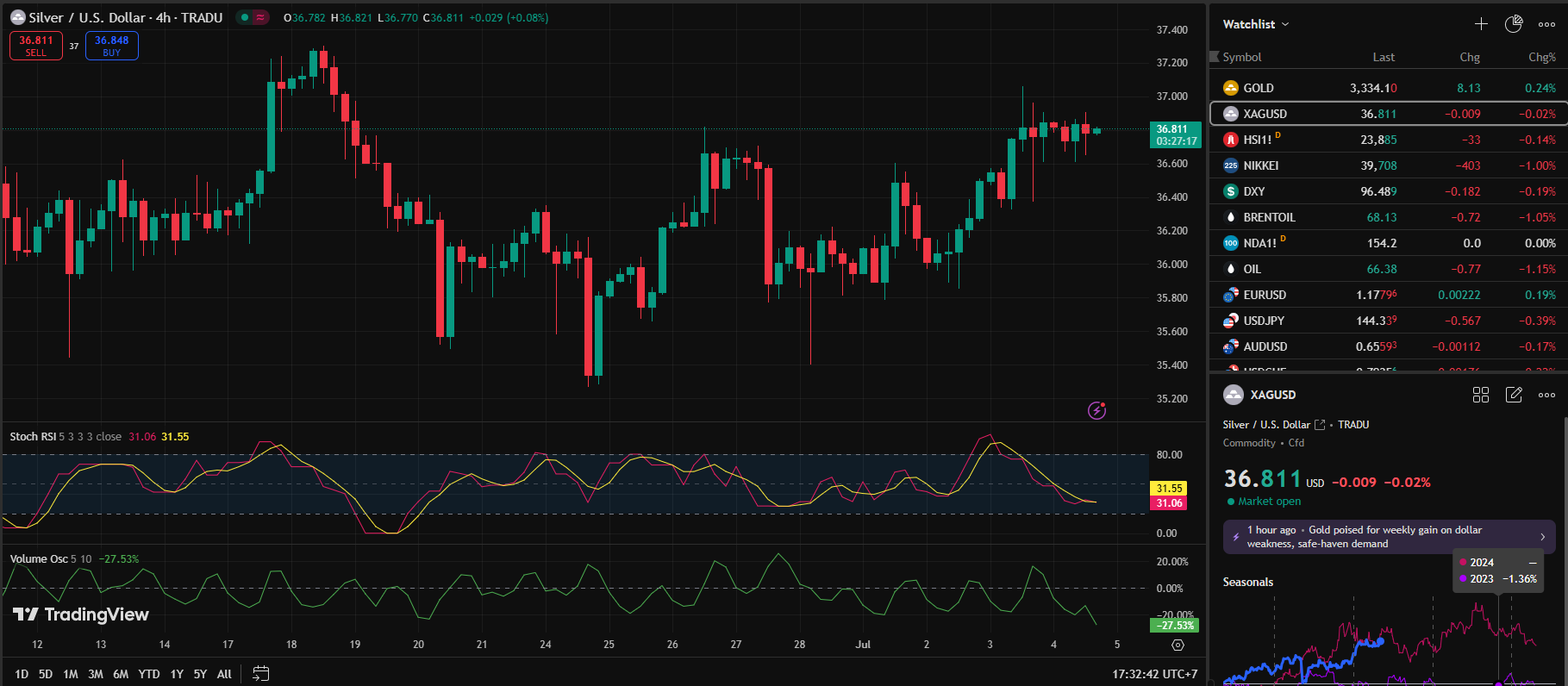
Task: Click the purple lightning bolt icon on chart
Action: [1096, 410]
